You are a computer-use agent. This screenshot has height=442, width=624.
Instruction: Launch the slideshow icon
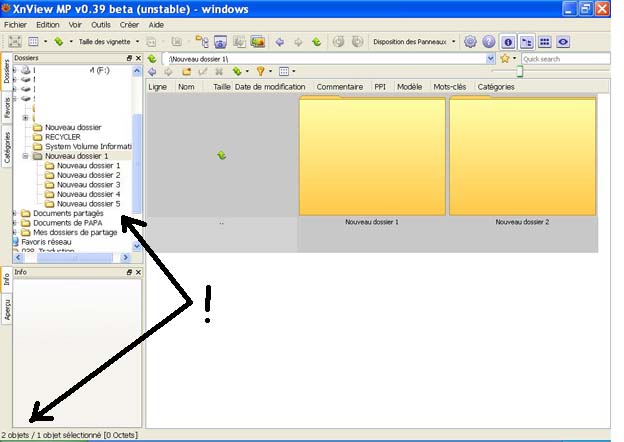coord(258,41)
